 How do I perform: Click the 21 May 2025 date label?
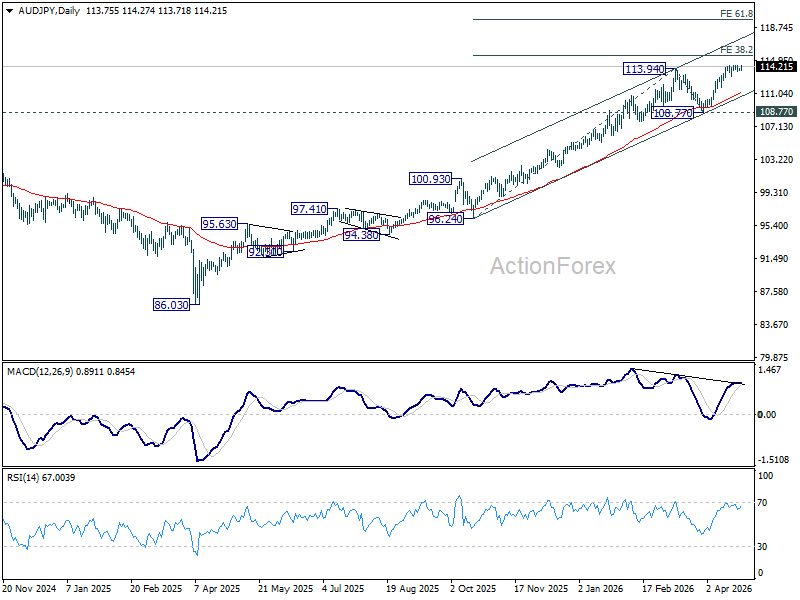point(286,589)
